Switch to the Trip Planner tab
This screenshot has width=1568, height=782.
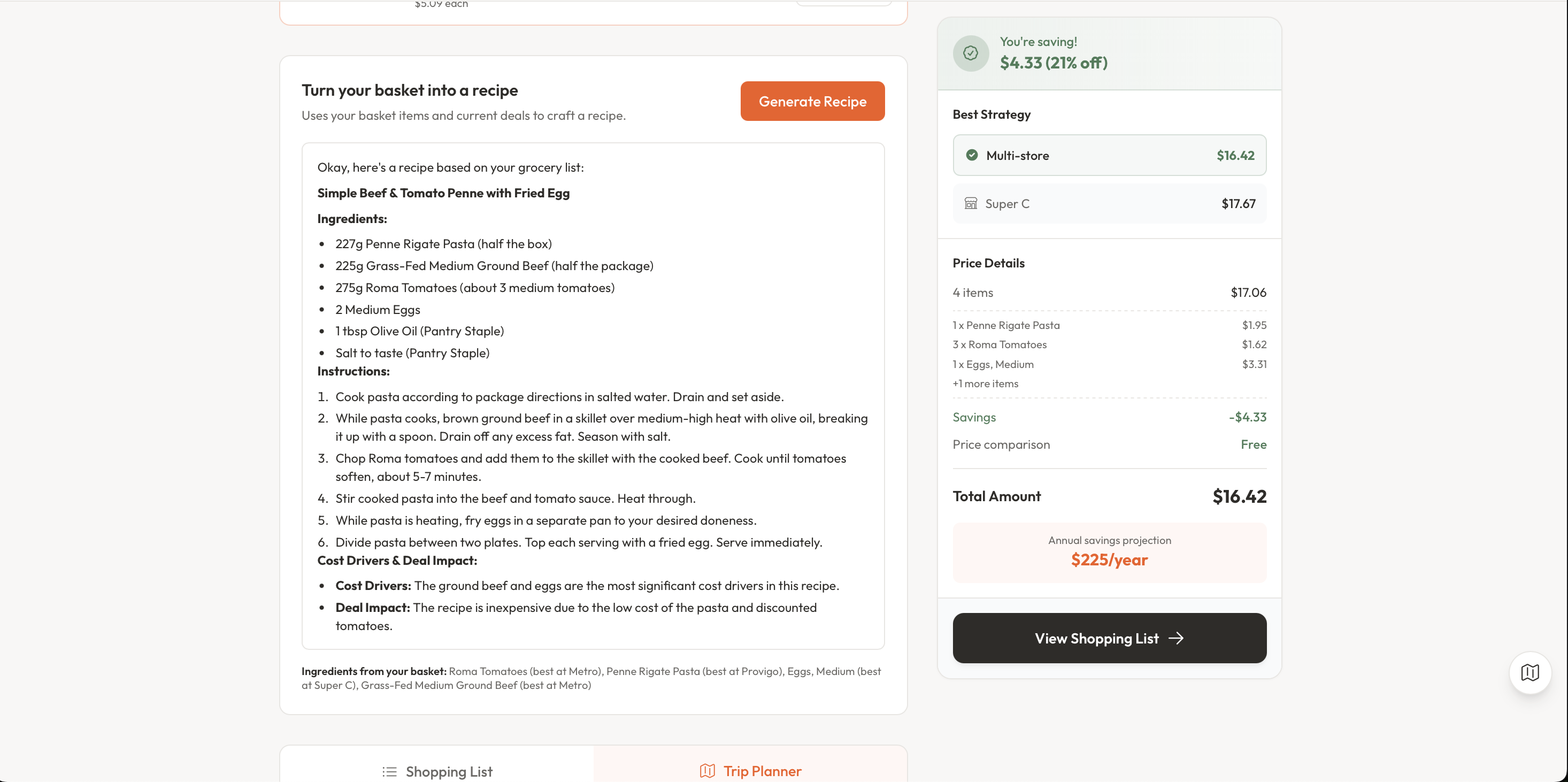point(750,771)
